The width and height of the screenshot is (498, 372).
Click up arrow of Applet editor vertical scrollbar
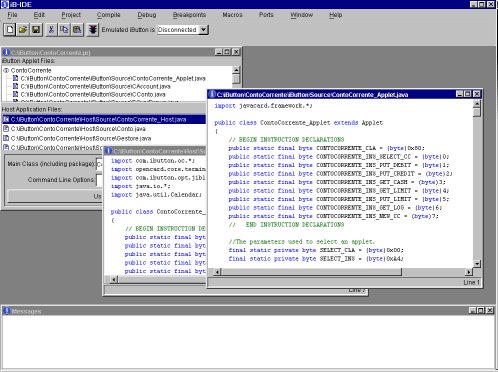pos(477,104)
